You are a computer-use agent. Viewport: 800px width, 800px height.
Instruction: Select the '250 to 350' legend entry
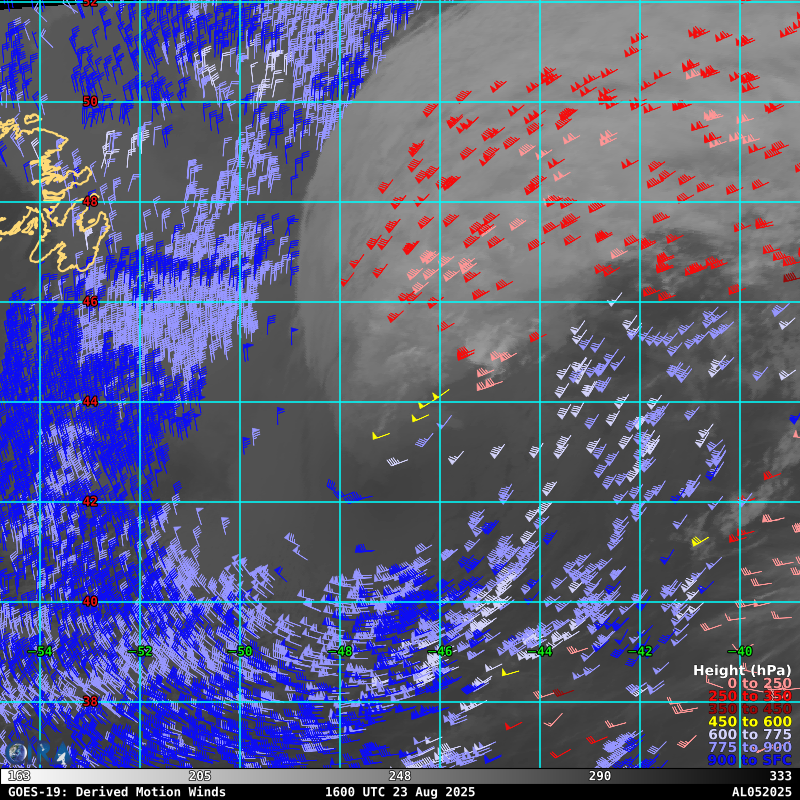click(750, 696)
